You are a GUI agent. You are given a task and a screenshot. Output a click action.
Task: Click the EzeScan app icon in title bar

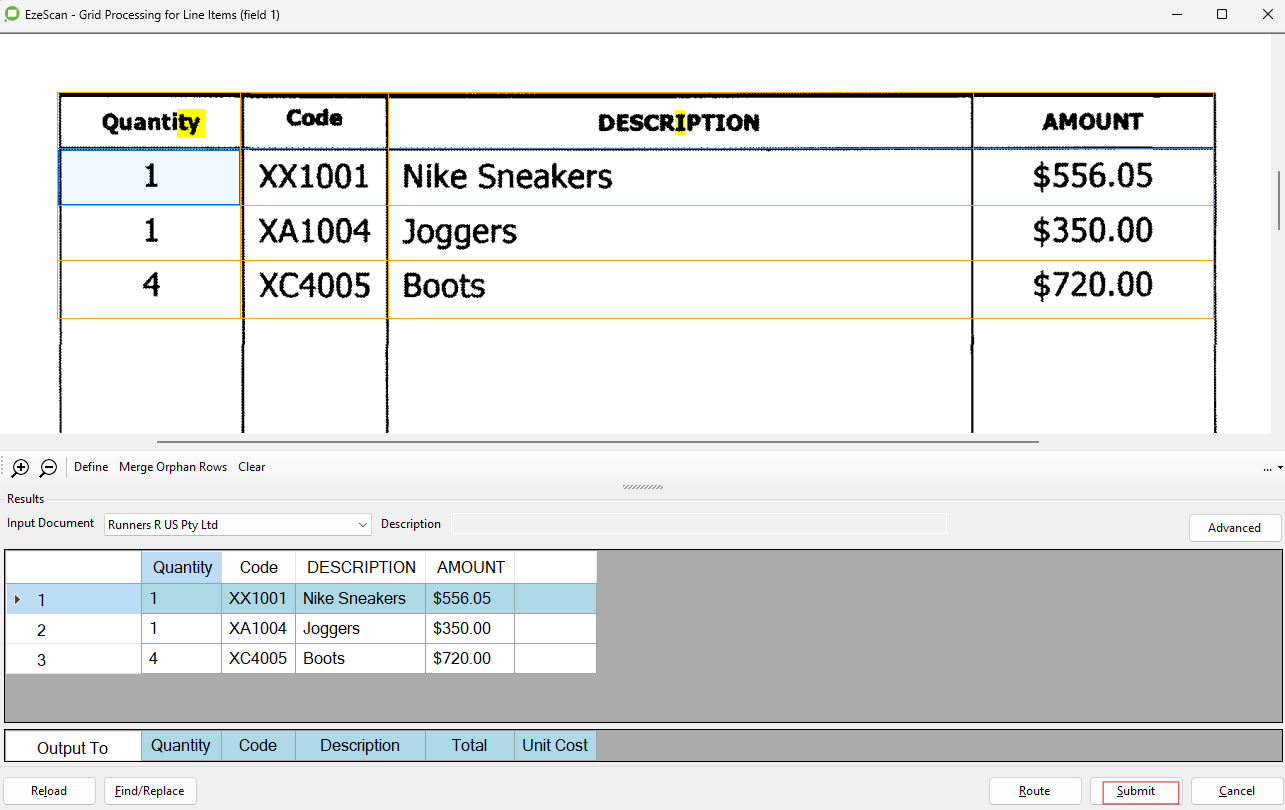point(12,15)
